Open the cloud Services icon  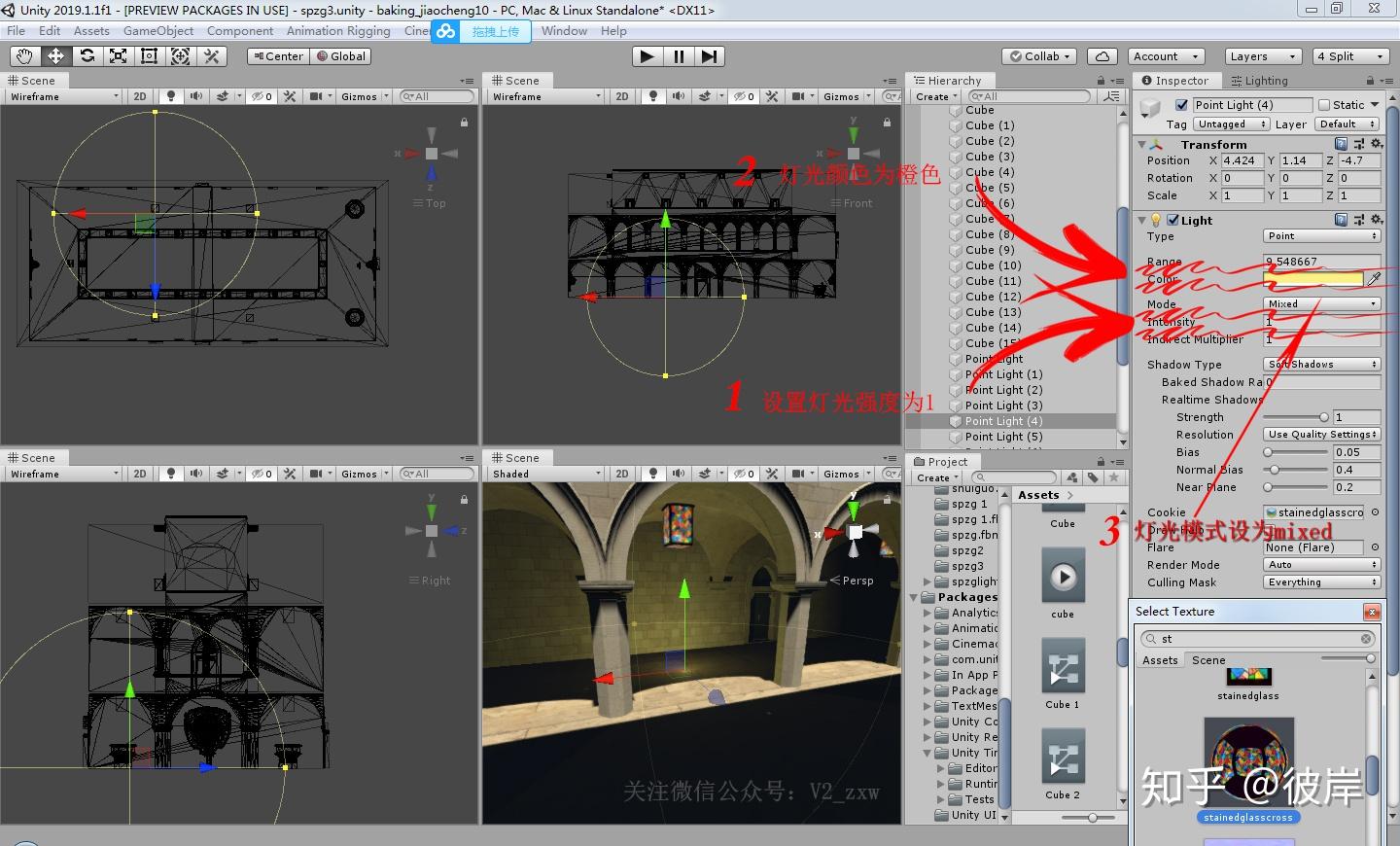tap(1101, 56)
